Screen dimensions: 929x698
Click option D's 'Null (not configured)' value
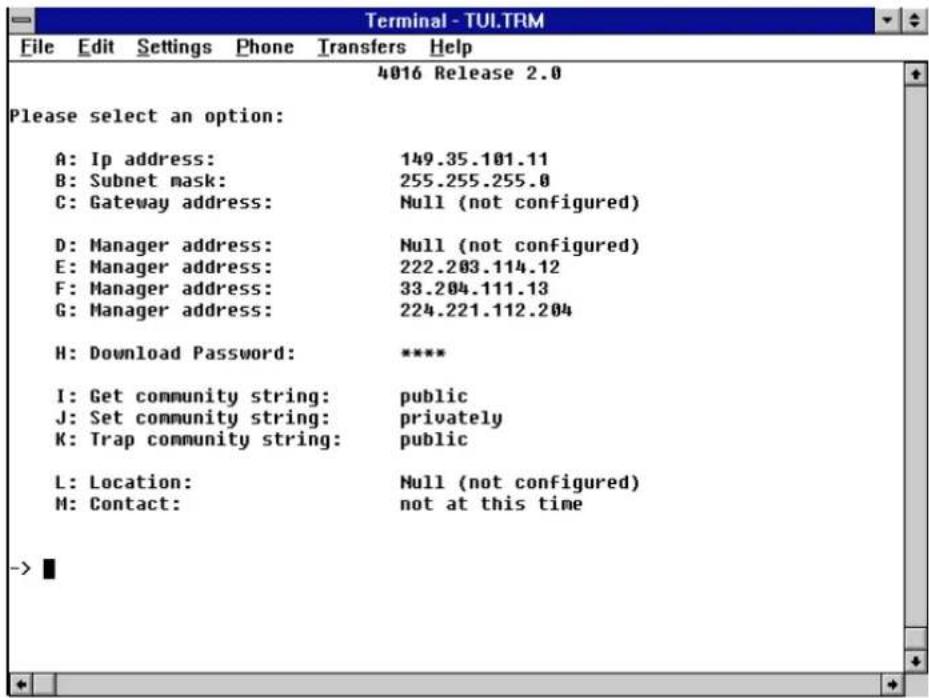520,246
